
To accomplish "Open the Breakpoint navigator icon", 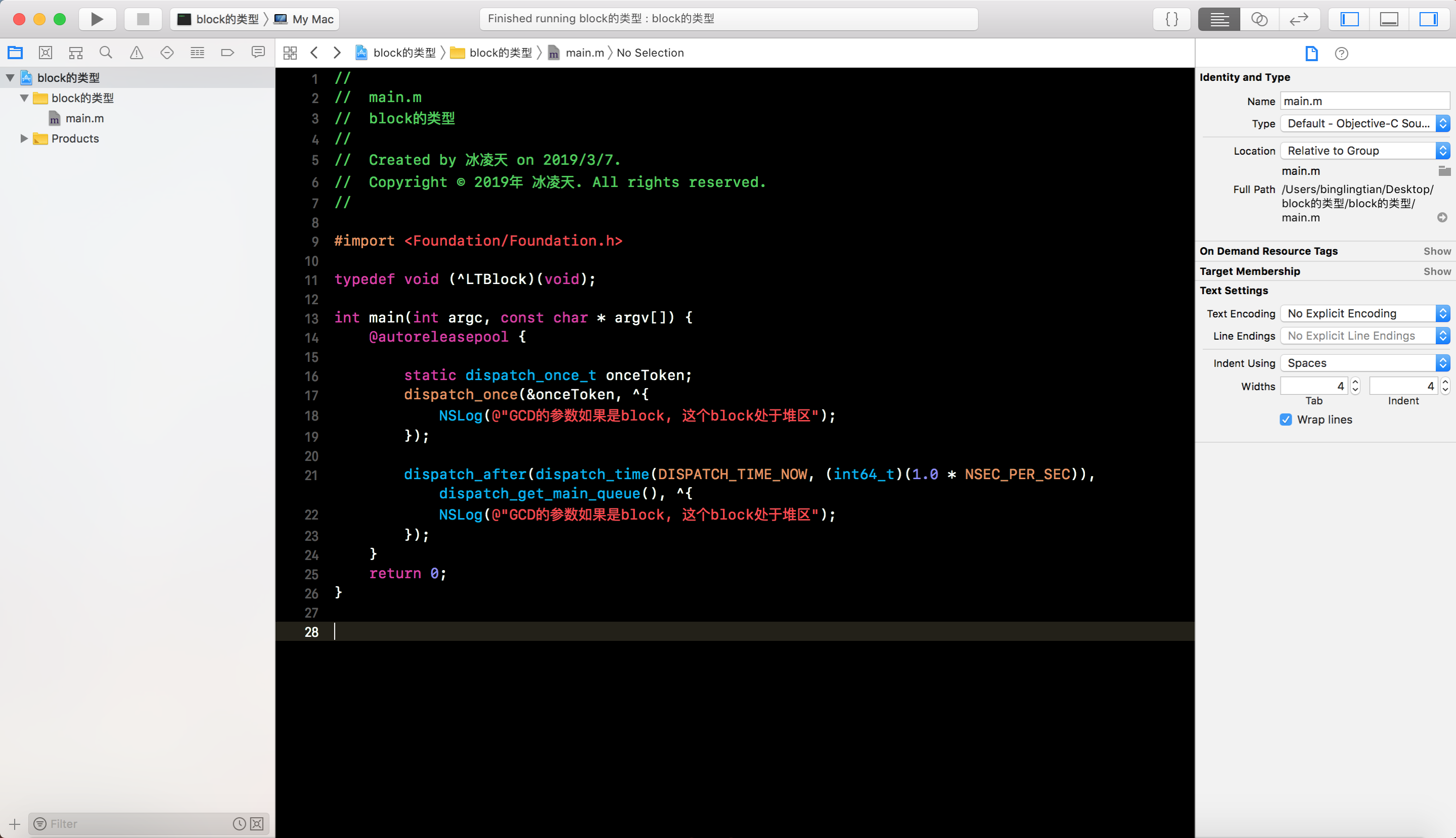I will tap(227, 53).
